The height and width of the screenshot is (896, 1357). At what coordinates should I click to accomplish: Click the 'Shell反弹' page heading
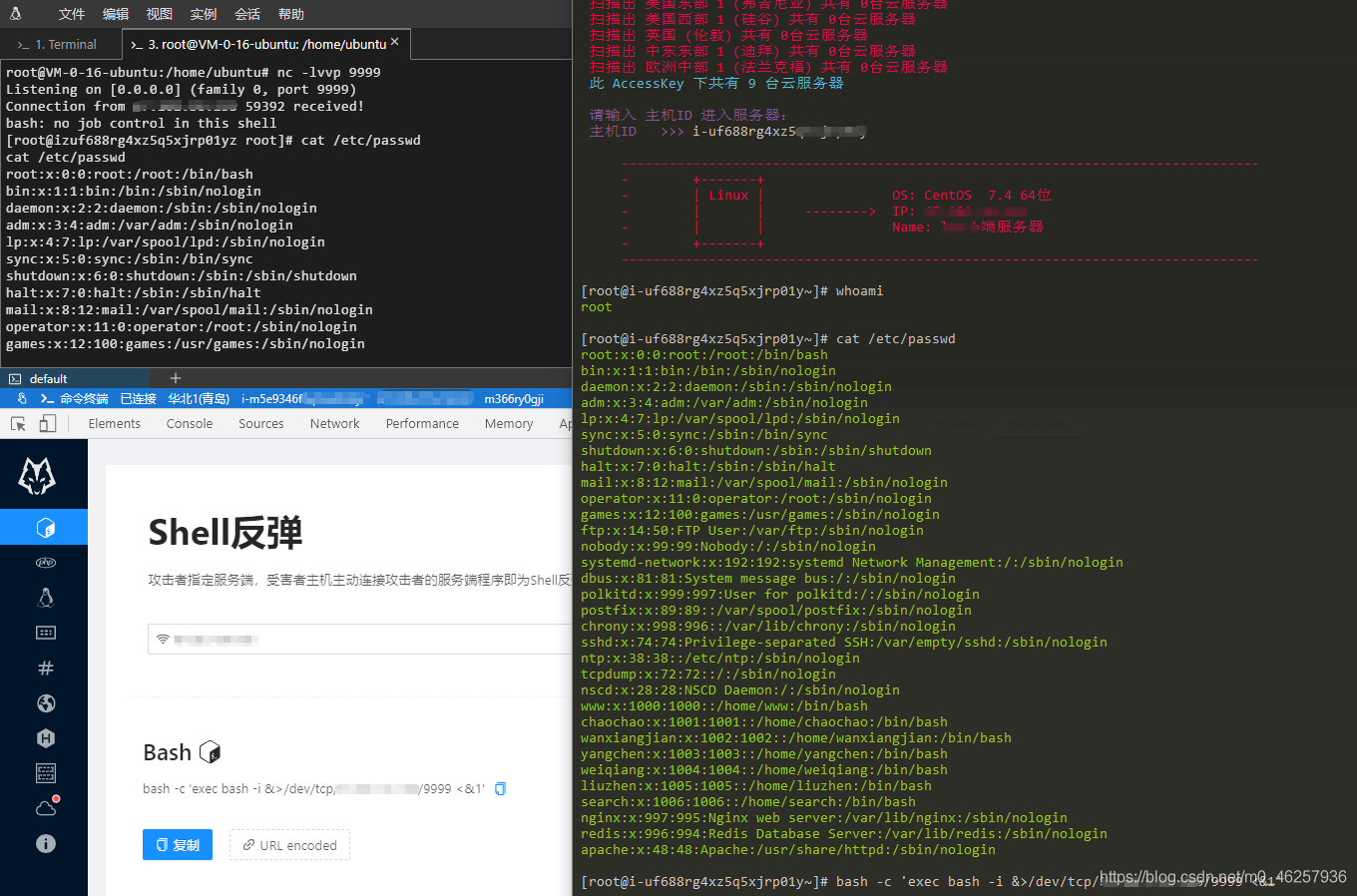226,533
